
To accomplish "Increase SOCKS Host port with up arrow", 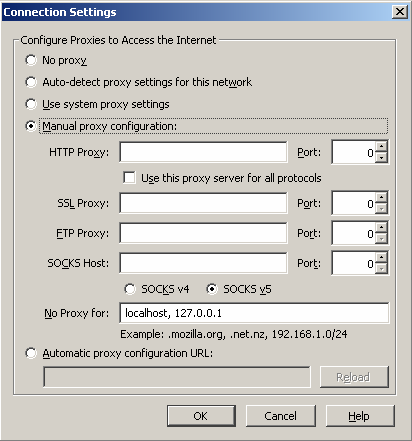I will [x=381, y=258].
